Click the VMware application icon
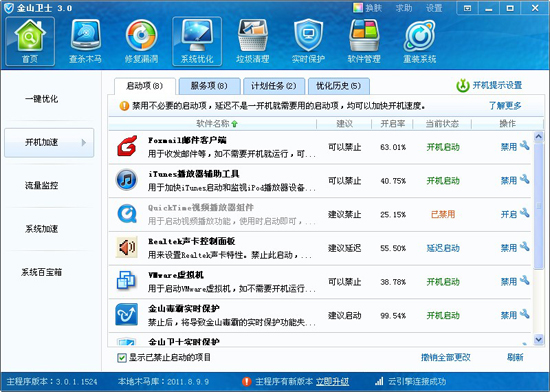The image size is (550, 392). [x=126, y=281]
